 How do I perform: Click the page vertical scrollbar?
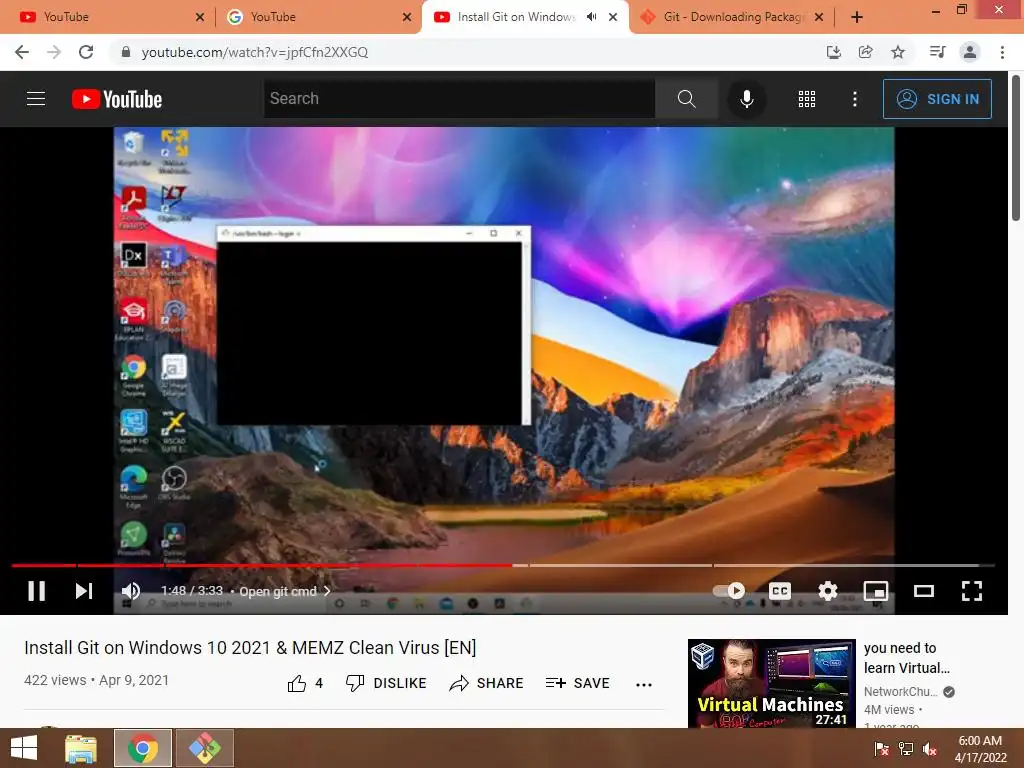pyautogui.click(x=1016, y=147)
